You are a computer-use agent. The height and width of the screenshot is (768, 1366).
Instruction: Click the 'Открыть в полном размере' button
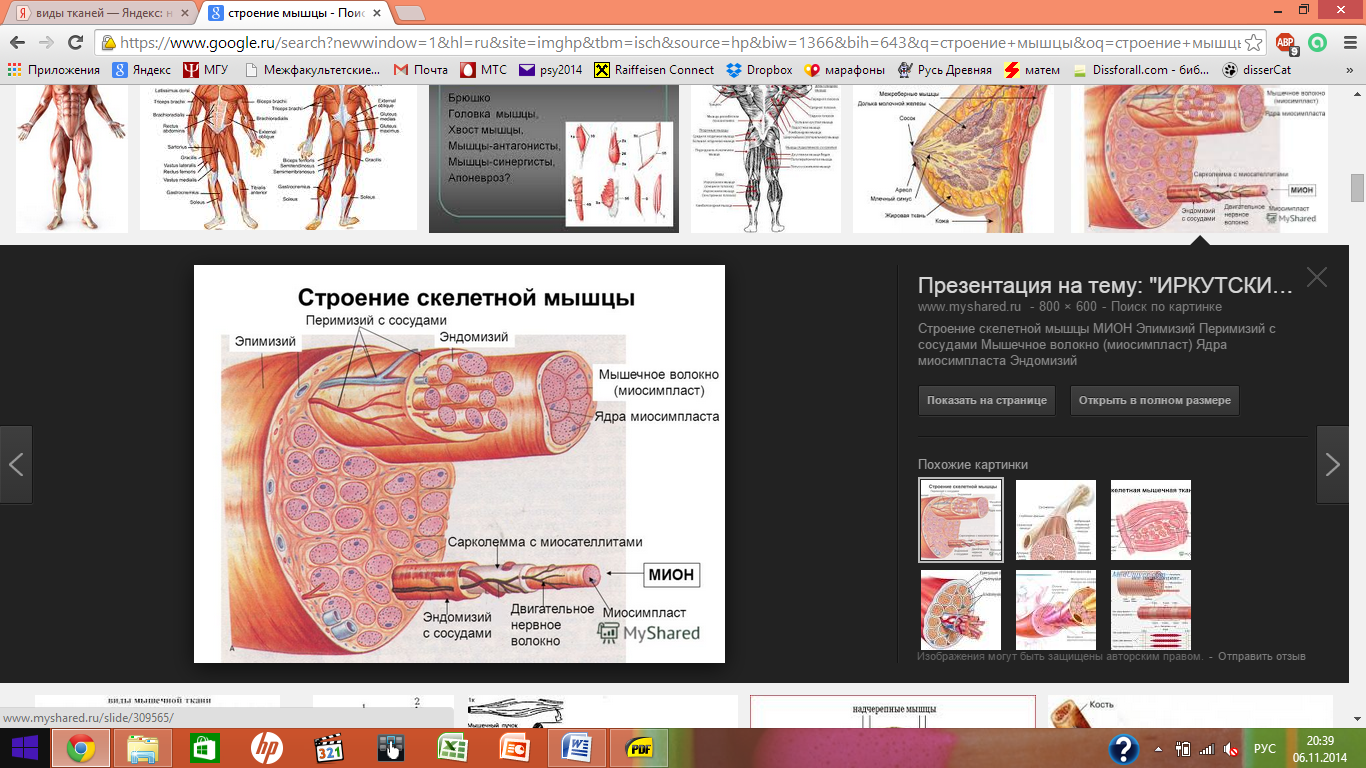tap(1154, 400)
